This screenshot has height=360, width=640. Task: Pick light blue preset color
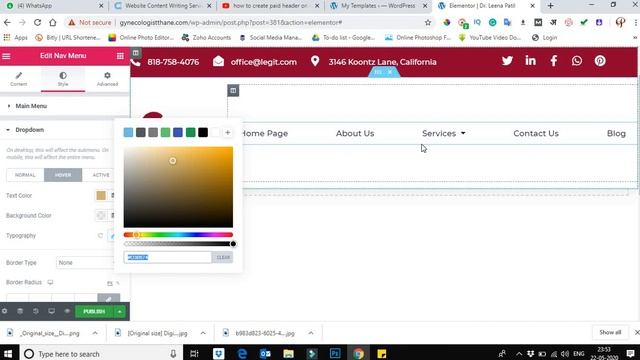pyautogui.click(x=128, y=132)
